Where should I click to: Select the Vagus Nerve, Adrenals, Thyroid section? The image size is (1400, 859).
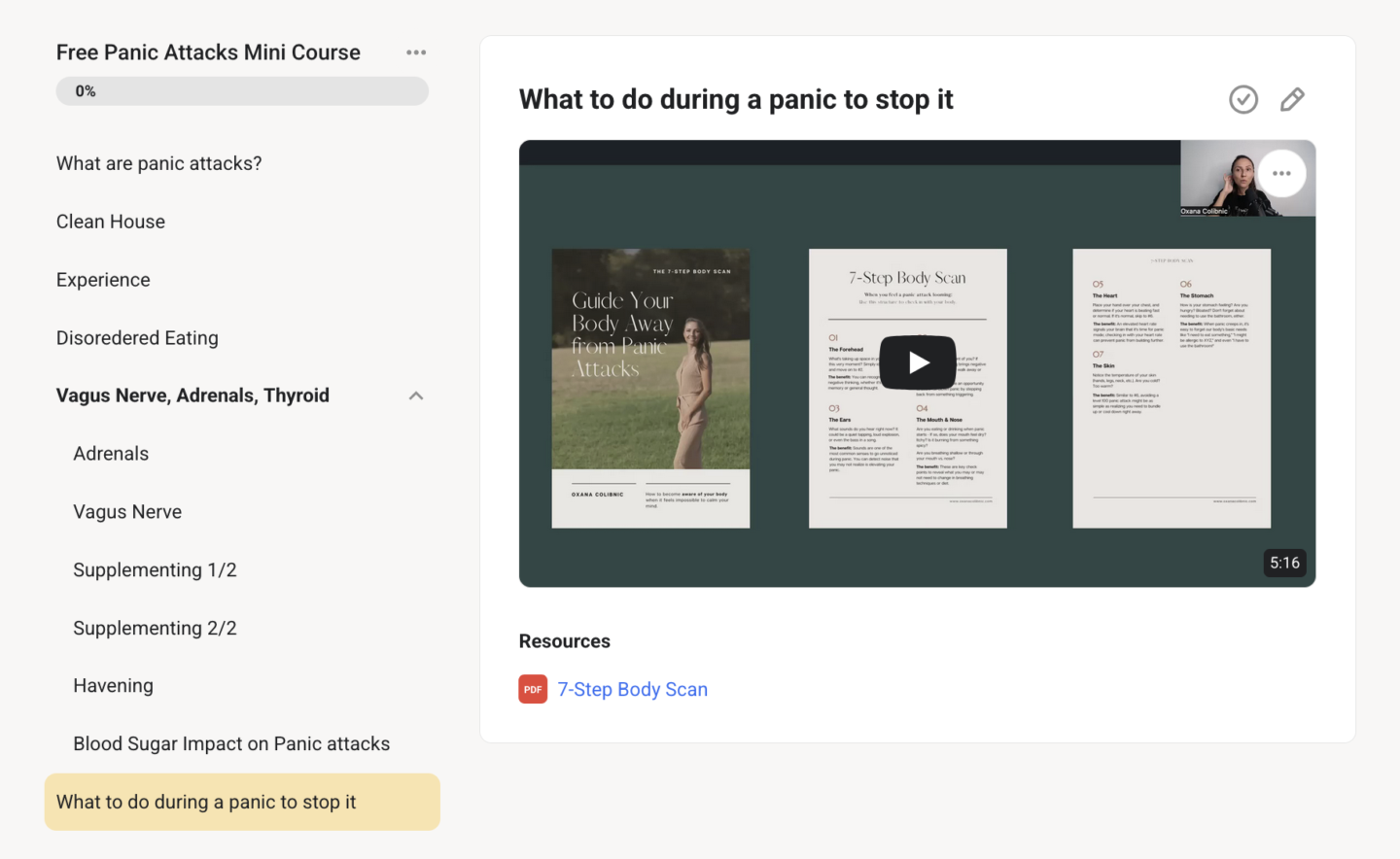tap(192, 395)
